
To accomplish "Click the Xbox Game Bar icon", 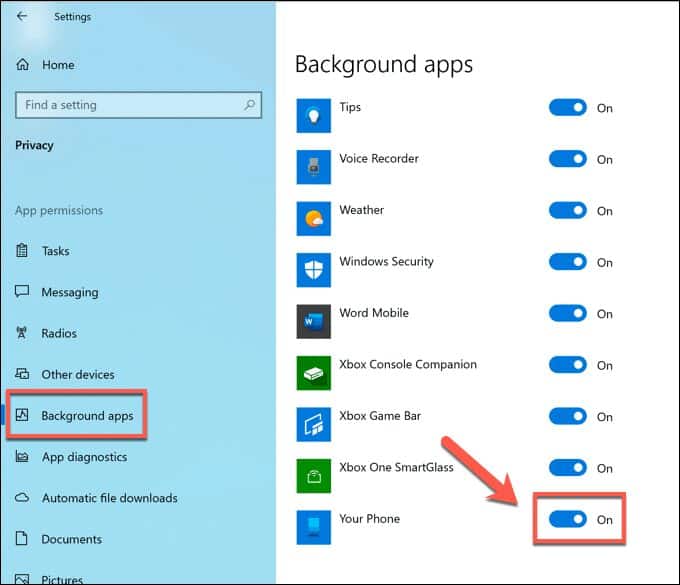I will (314, 424).
